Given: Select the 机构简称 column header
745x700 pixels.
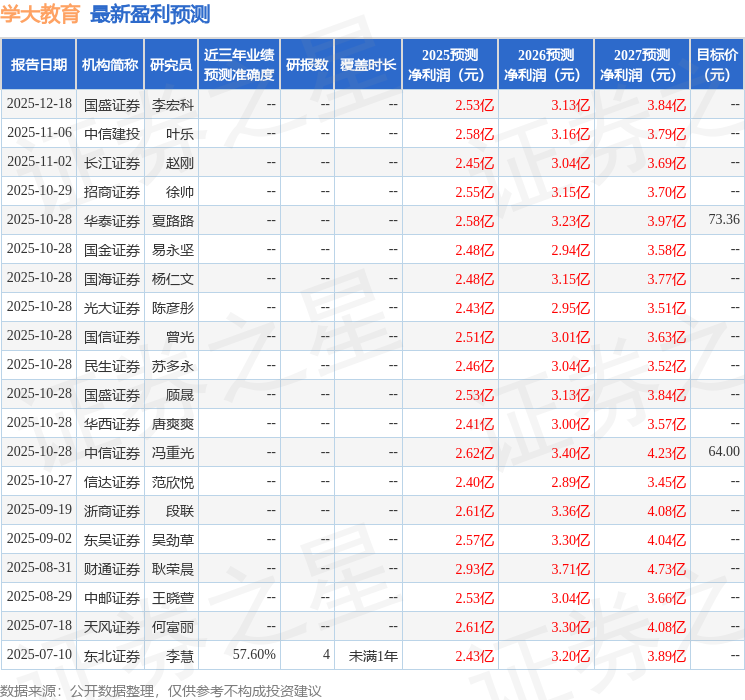Looking at the screenshot, I should pos(110,65).
